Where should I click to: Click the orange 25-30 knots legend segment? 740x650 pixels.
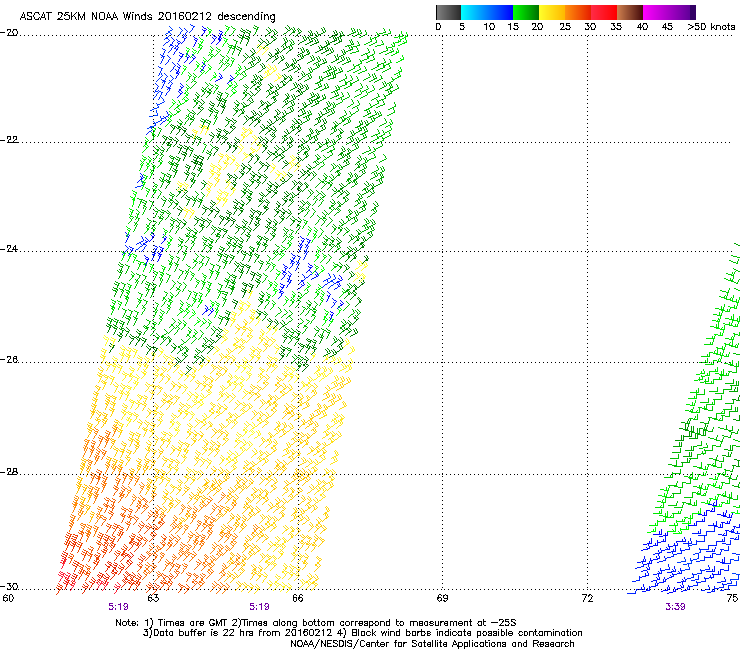(578, 12)
